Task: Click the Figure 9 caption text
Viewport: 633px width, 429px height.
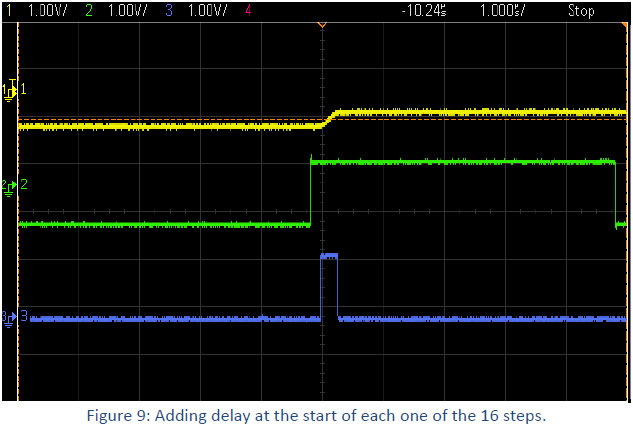Action: pos(316,416)
